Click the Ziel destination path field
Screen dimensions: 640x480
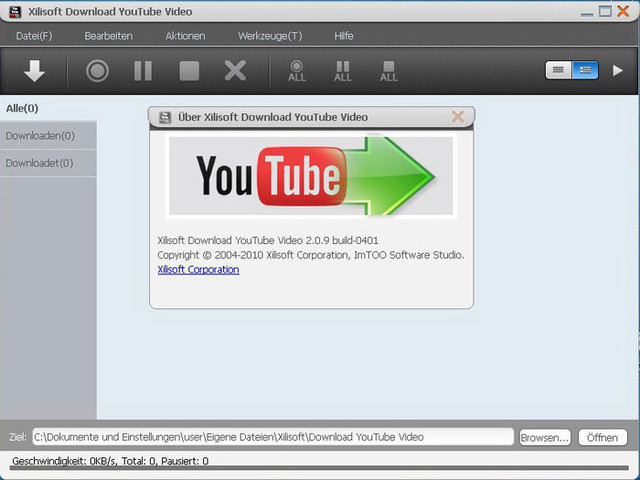[273, 437]
